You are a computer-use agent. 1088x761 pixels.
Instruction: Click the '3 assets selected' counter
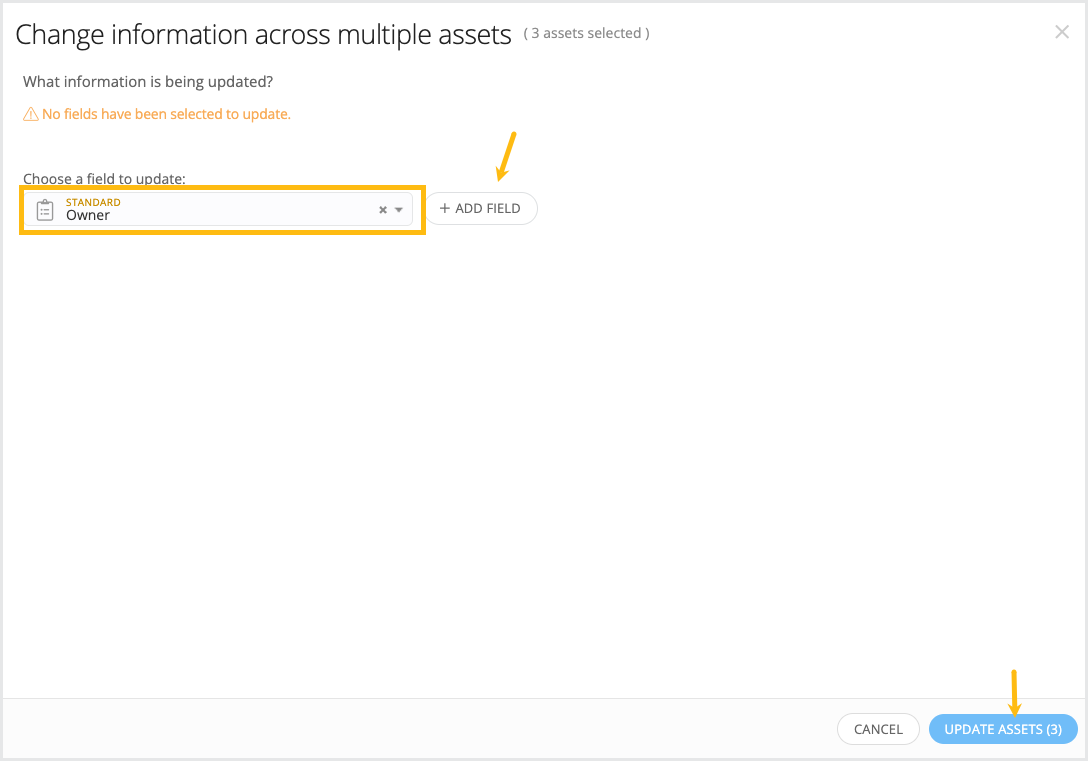click(x=586, y=33)
